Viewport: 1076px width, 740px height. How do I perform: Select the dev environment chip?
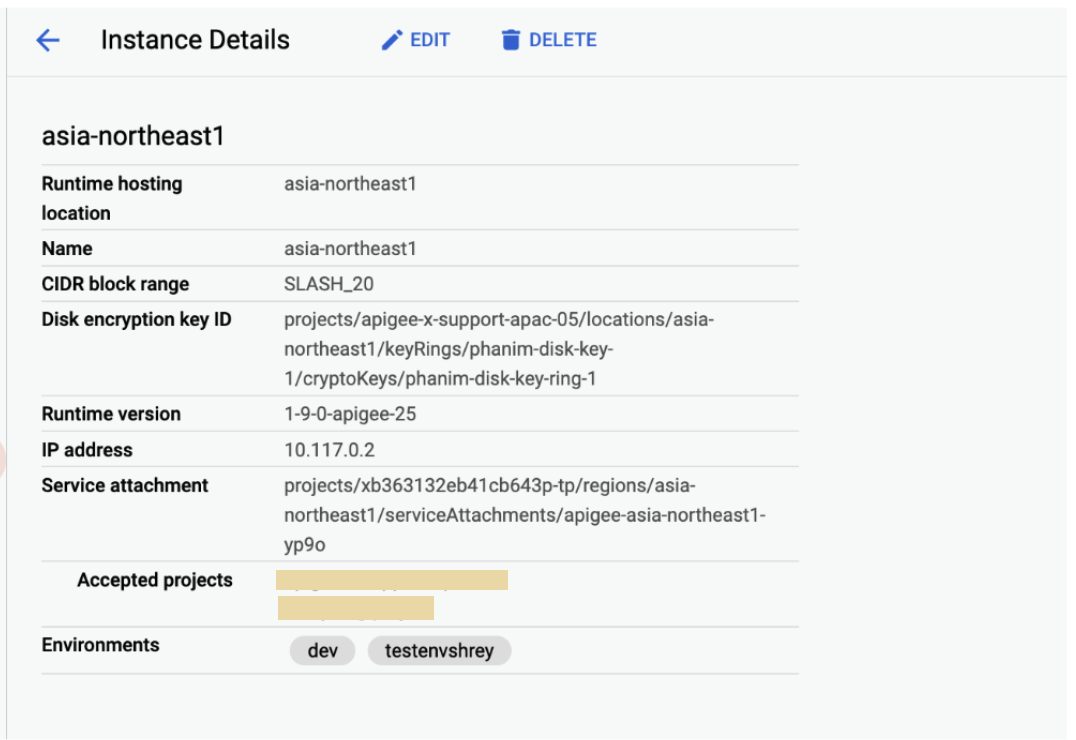coord(322,651)
